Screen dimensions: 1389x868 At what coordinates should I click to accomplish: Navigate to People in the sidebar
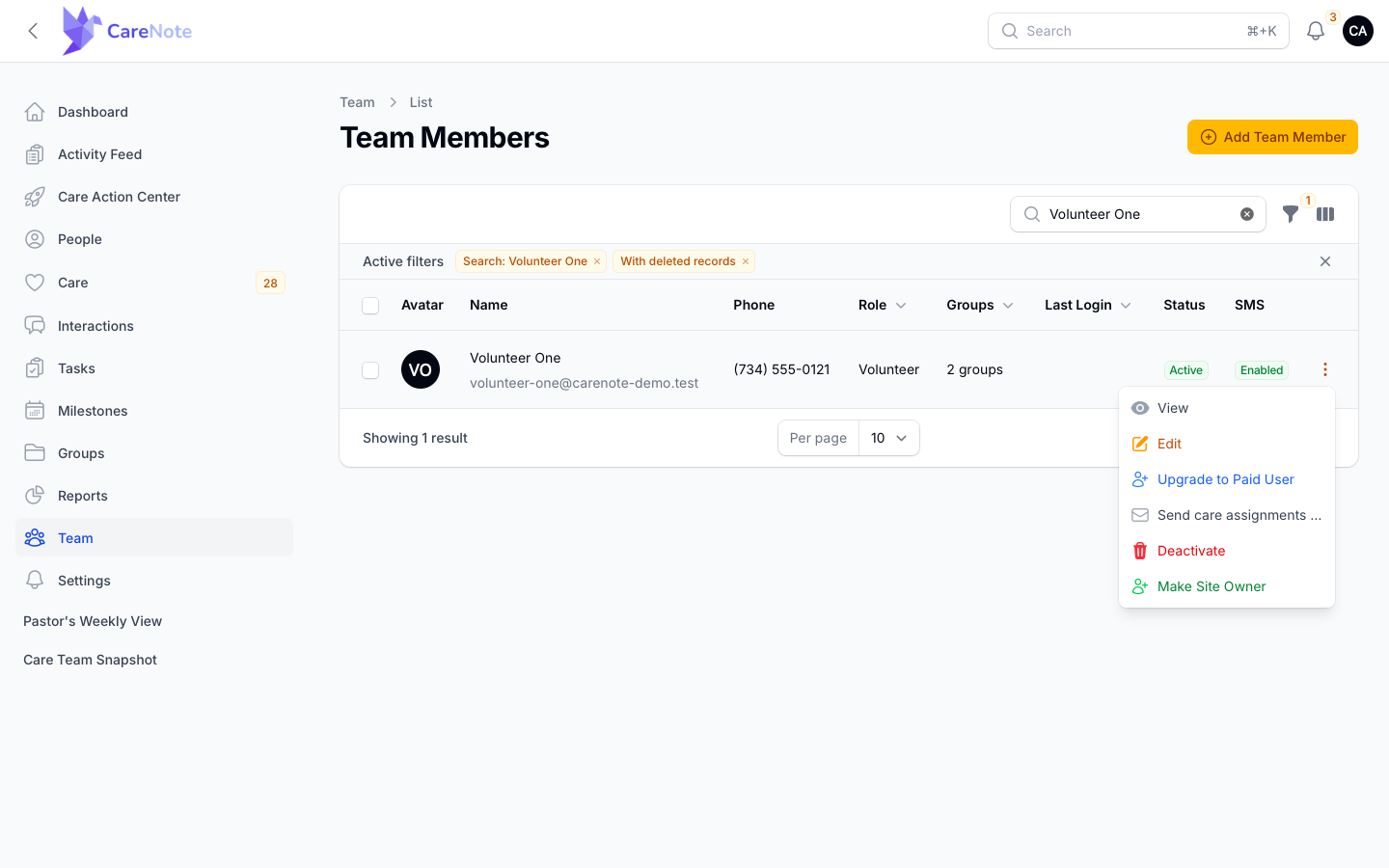point(154,239)
